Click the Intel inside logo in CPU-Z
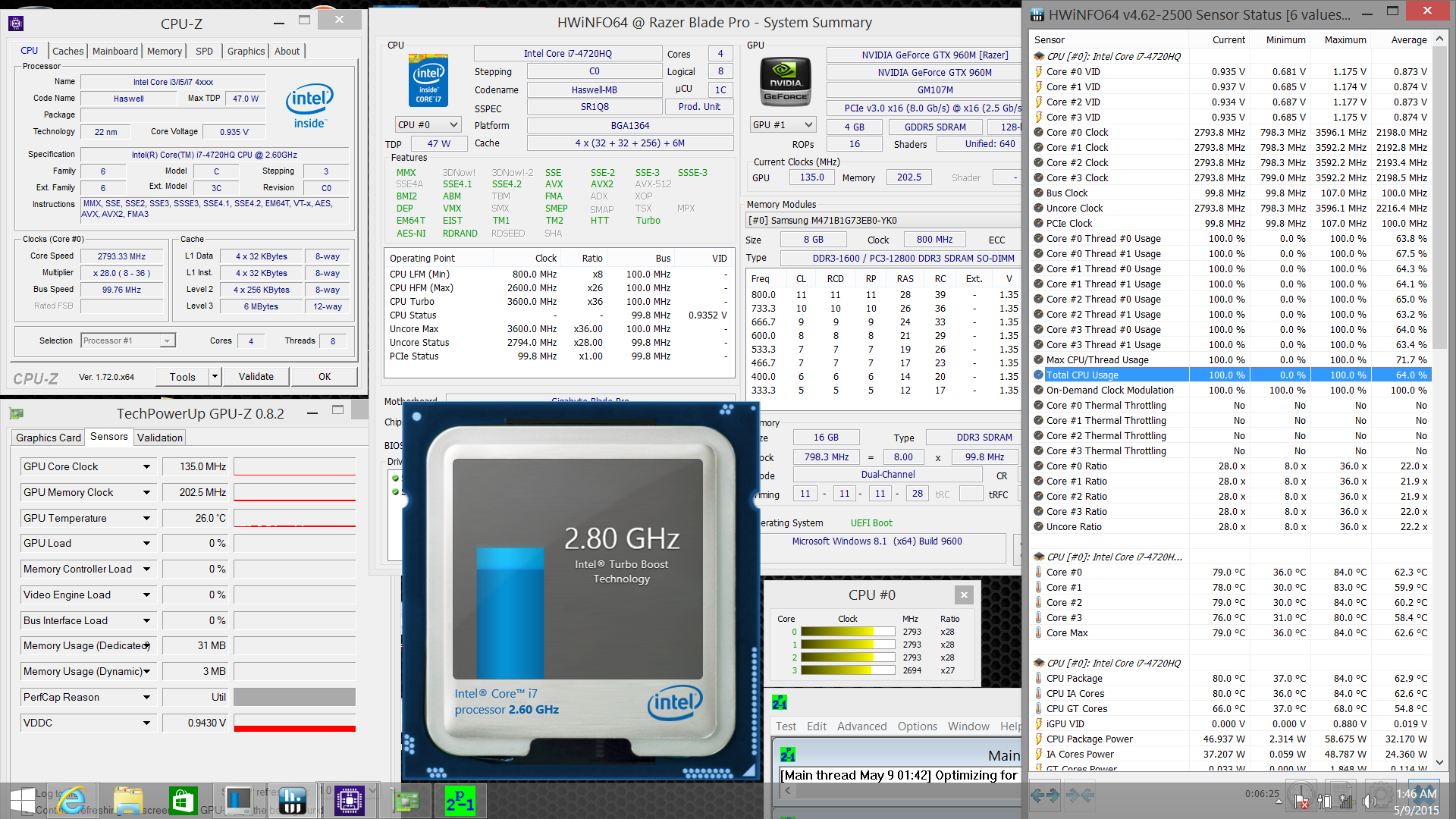1456x819 pixels. point(309,106)
